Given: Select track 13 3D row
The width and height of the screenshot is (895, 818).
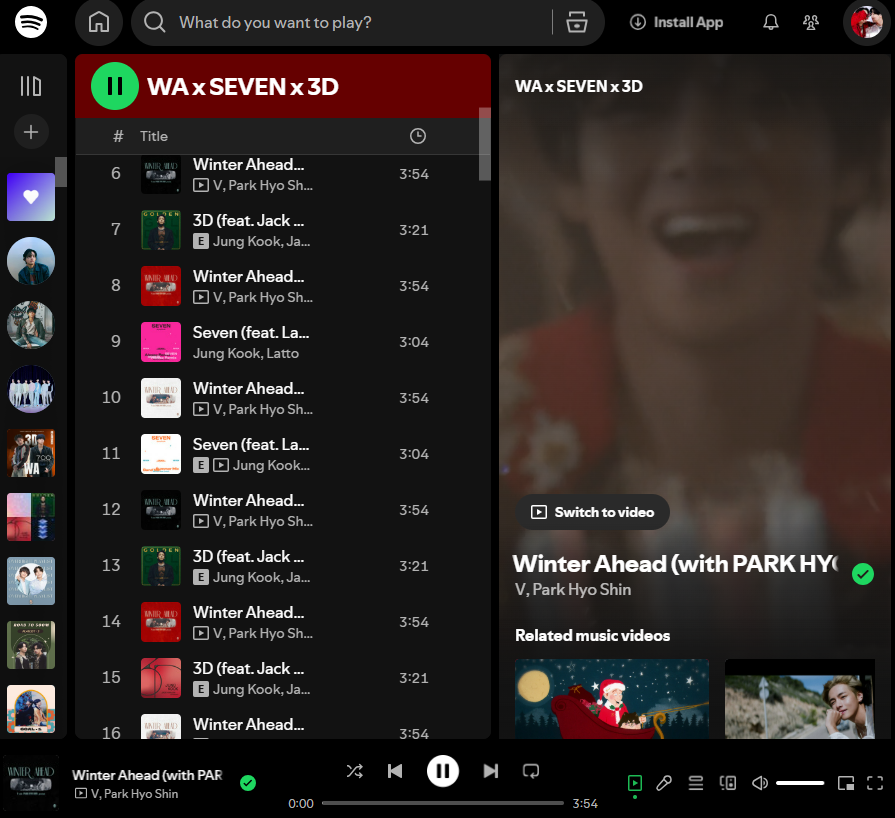Looking at the screenshot, I should (x=283, y=566).
